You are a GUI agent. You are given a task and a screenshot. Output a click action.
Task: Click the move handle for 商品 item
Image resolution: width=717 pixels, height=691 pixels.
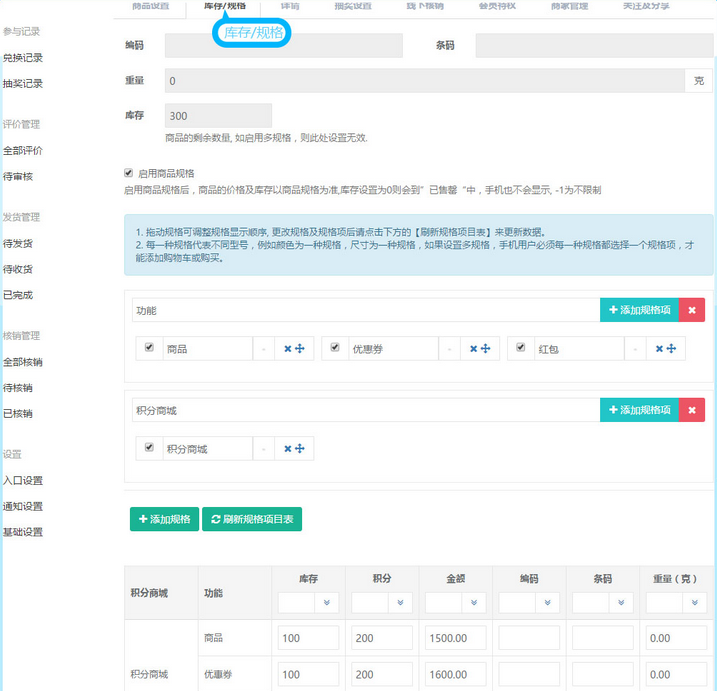pyautogui.click(x=299, y=348)
